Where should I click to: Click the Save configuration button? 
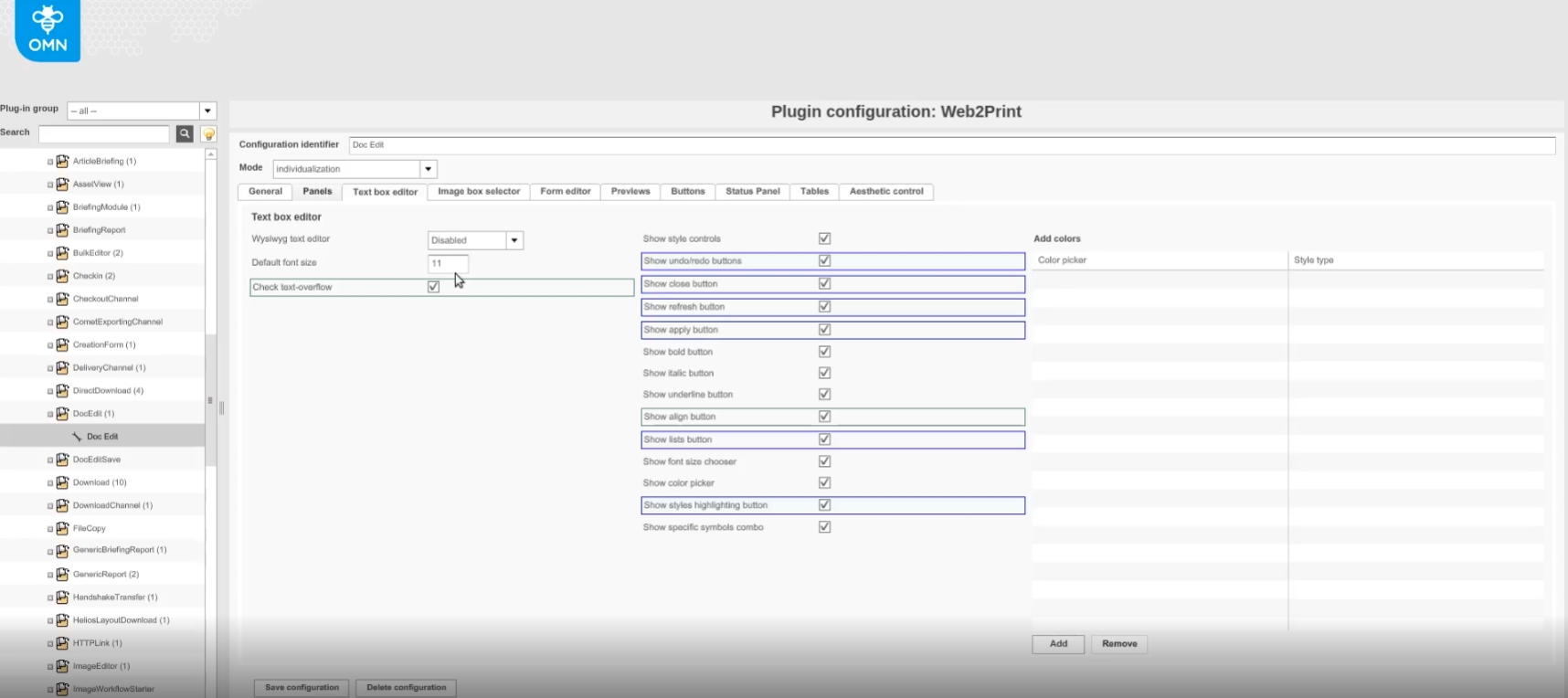coord(302,688)
